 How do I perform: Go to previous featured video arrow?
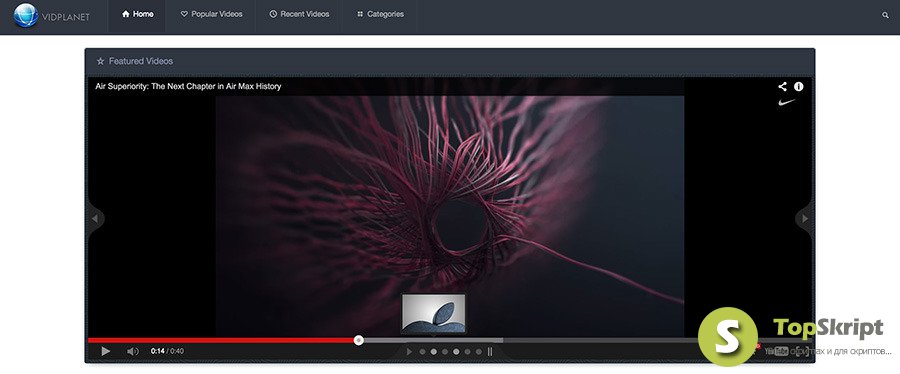click(x=95, y=219)
